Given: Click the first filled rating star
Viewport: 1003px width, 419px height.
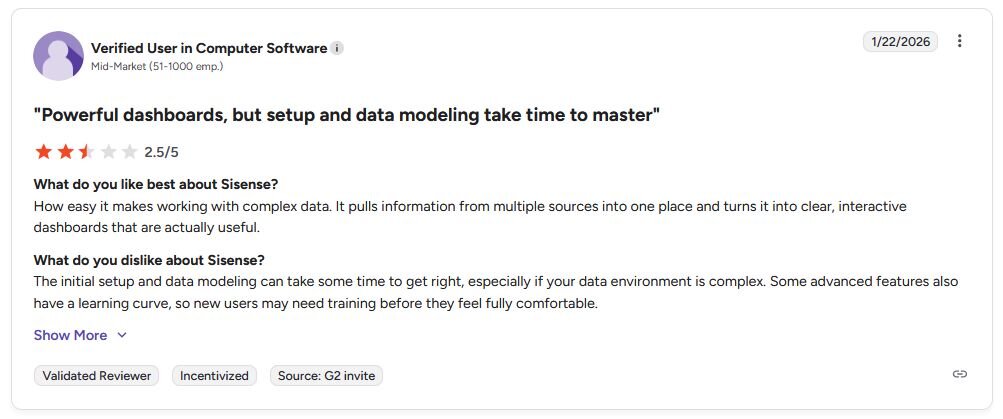Looking at the screenshot, I should click(x=43, y=152).
